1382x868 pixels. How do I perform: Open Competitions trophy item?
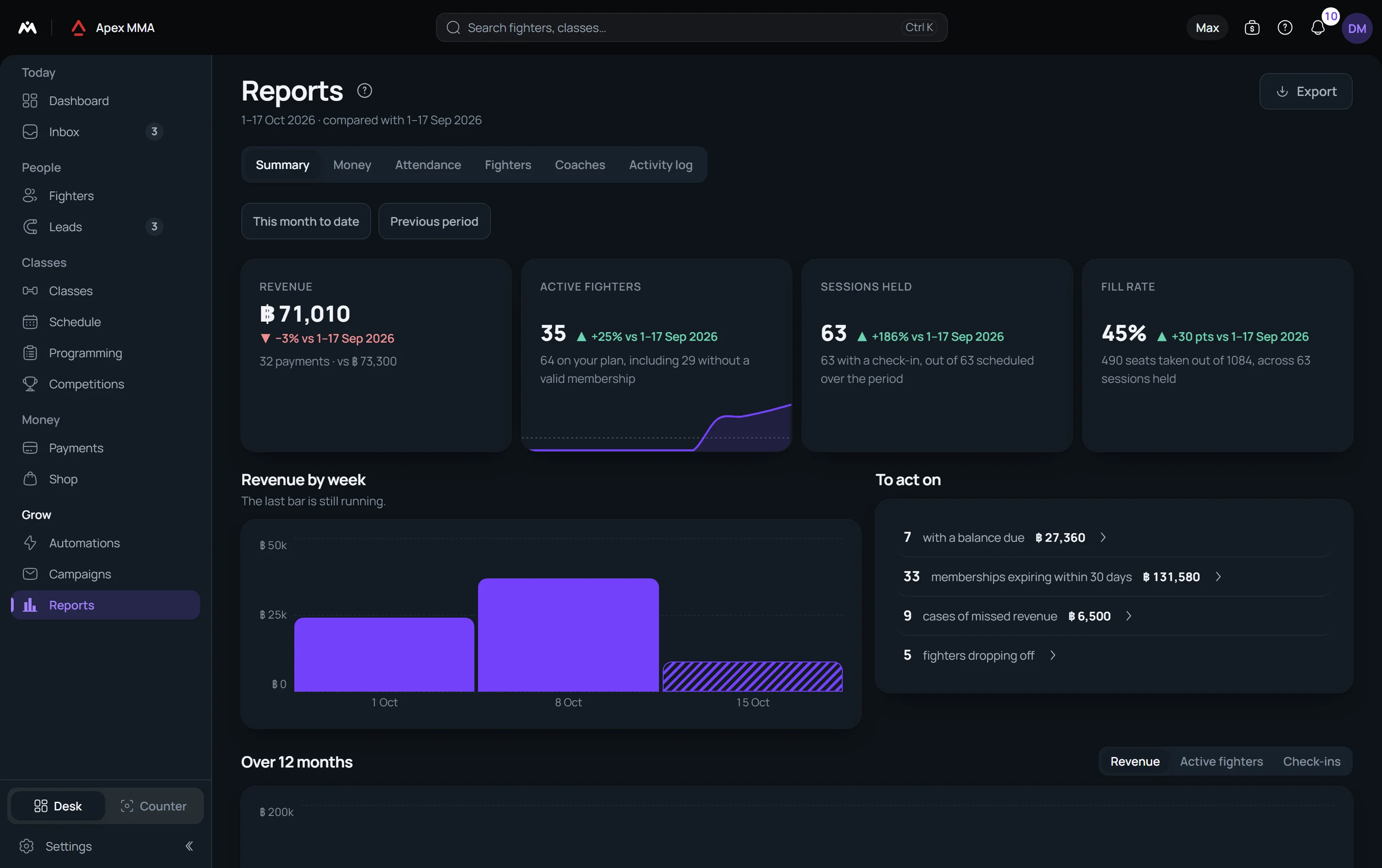[106, 384]
